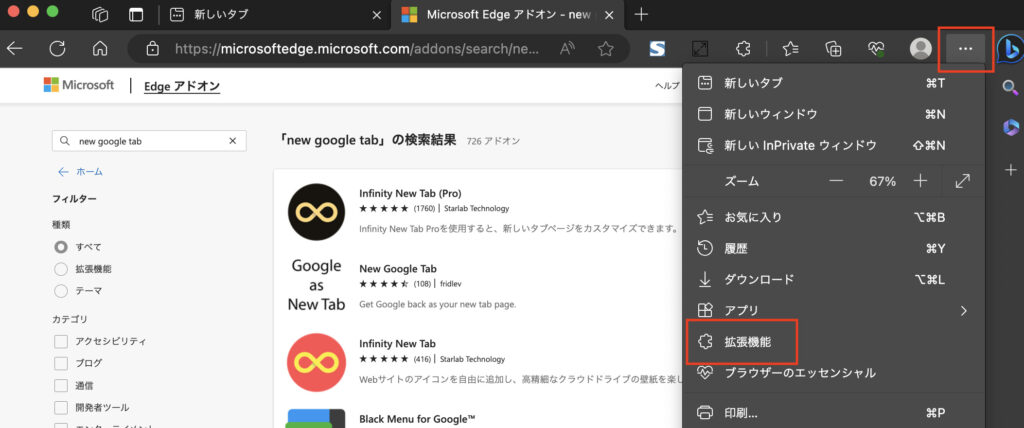Viewport: 1024px width, 428px height.
Task: Click the Bing Copilot sidebar icon
Action: pyautogui.click(x=1009, y=48)
